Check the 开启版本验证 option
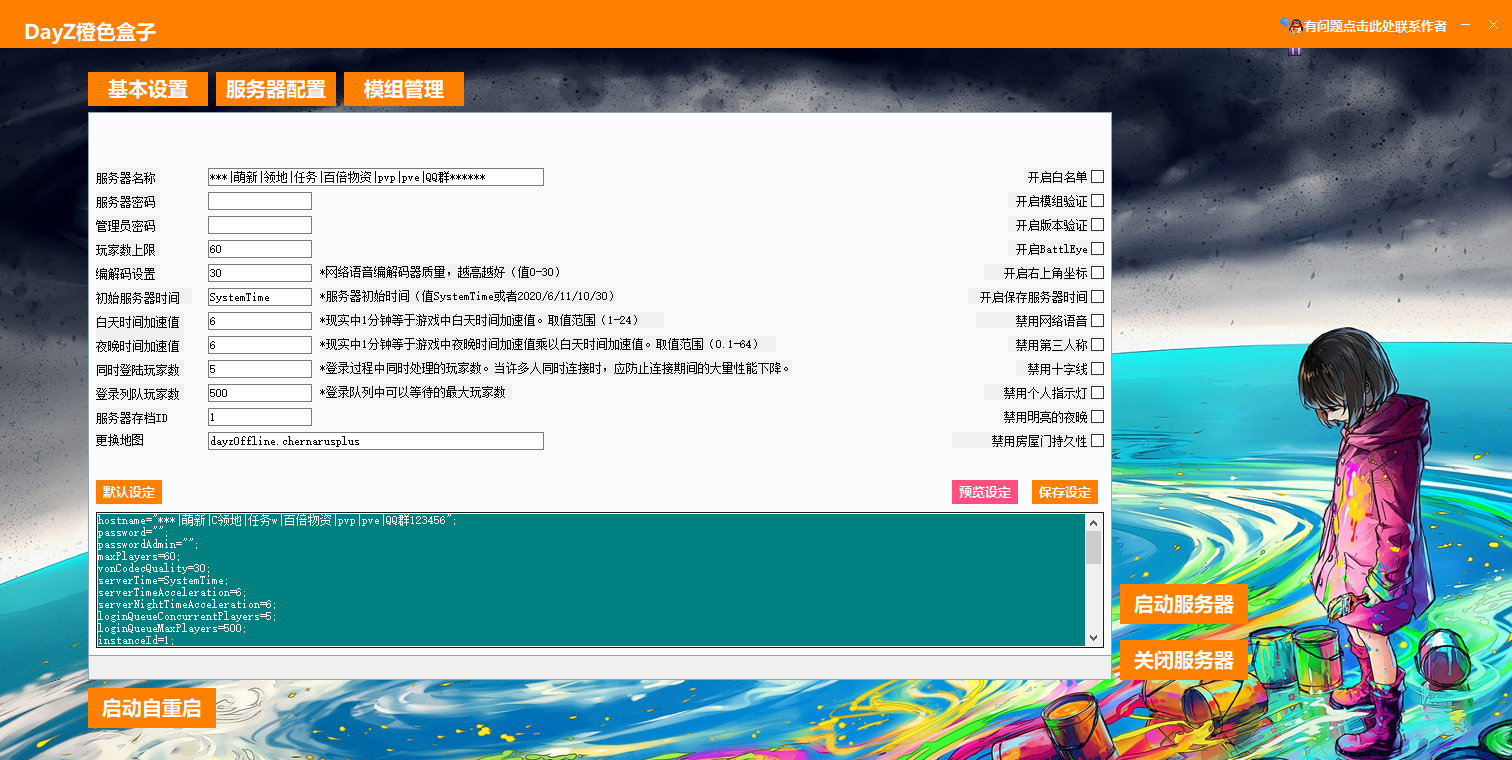Viewport: 1512px width, 760px height. click(1097, 225)
